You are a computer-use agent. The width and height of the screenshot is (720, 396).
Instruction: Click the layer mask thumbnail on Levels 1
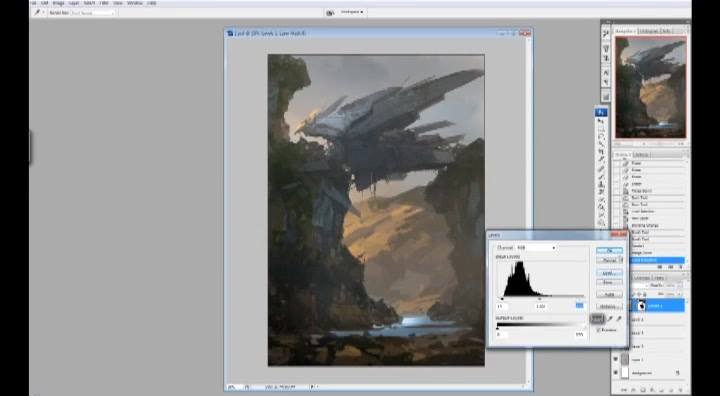click(x=641, y=305)
